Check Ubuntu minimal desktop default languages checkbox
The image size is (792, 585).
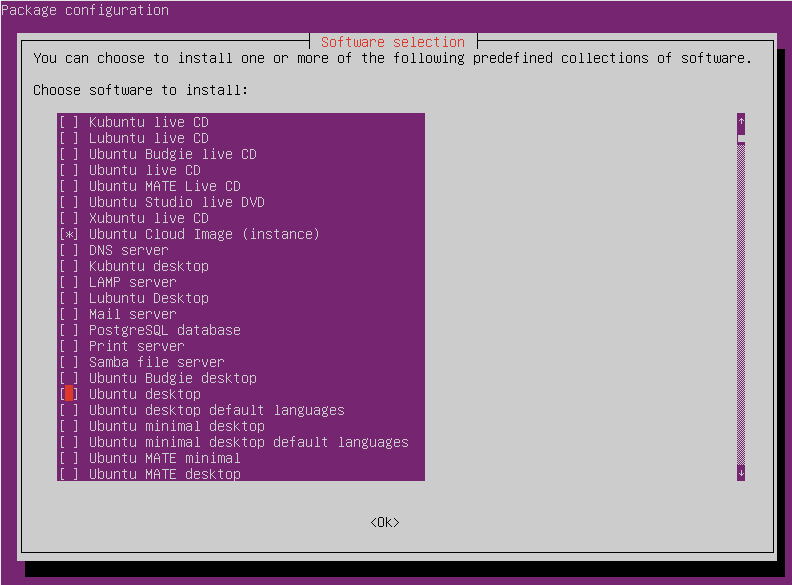click(x=69, y=443)
